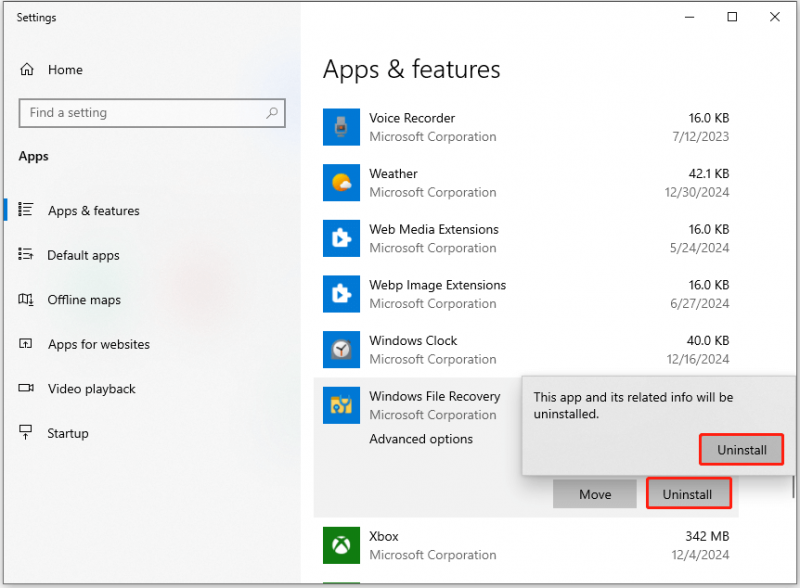Click the uninstall warning message text
The height and width of the screenshot is (588, 800).
pos(633,405)
